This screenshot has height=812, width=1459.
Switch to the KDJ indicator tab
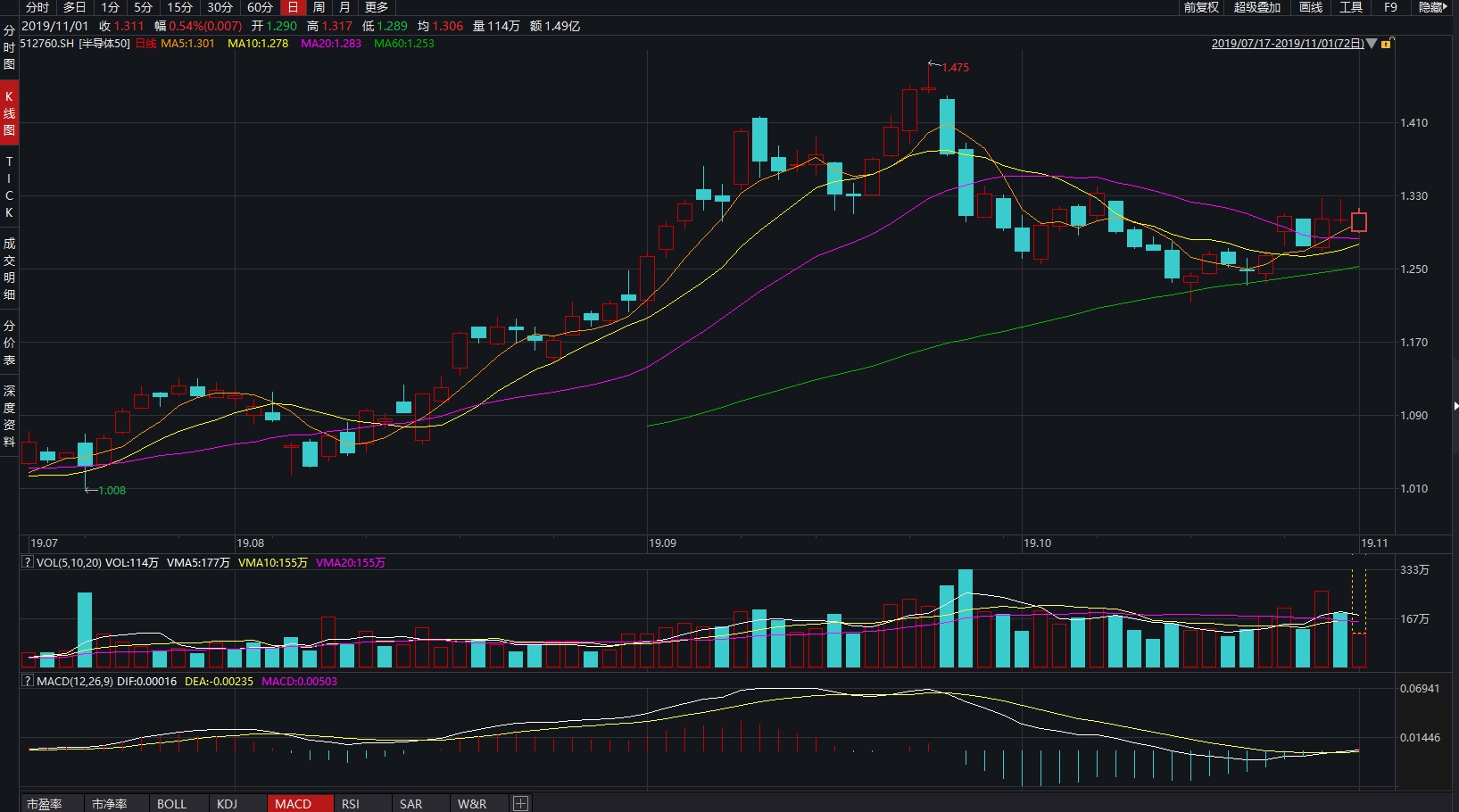pos(228,803)
